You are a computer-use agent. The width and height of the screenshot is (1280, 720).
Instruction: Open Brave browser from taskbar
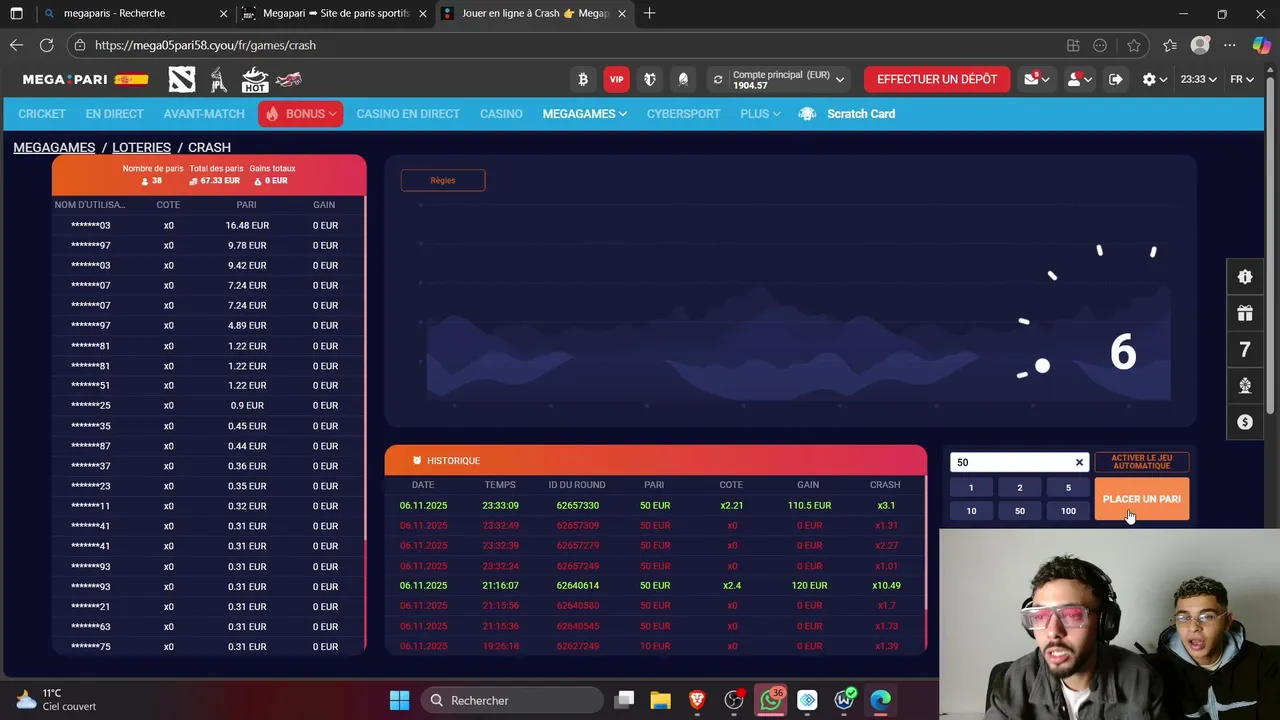click(x=697, y=700)
